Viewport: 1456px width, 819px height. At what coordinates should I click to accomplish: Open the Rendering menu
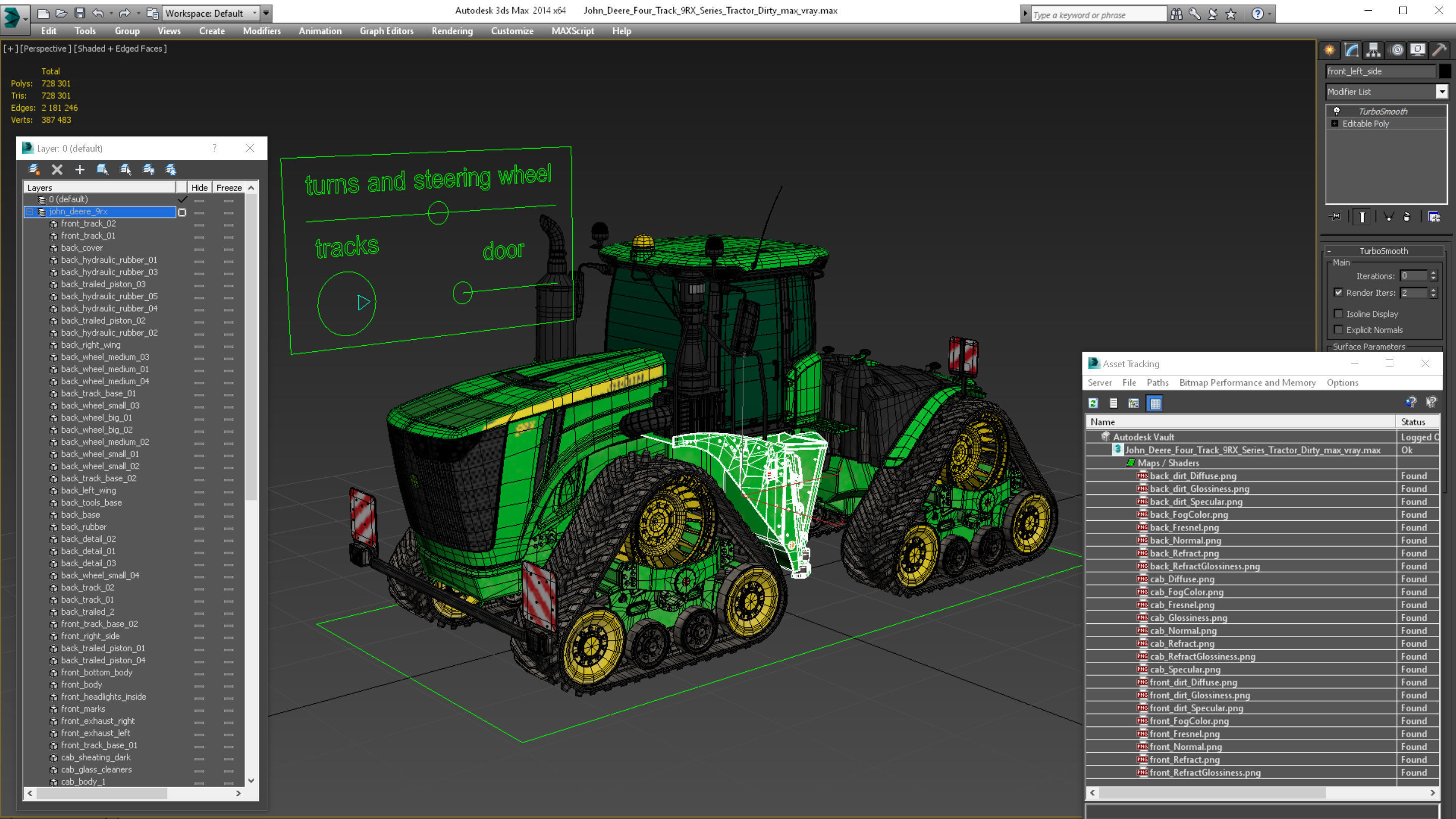(x=451, y=31)
